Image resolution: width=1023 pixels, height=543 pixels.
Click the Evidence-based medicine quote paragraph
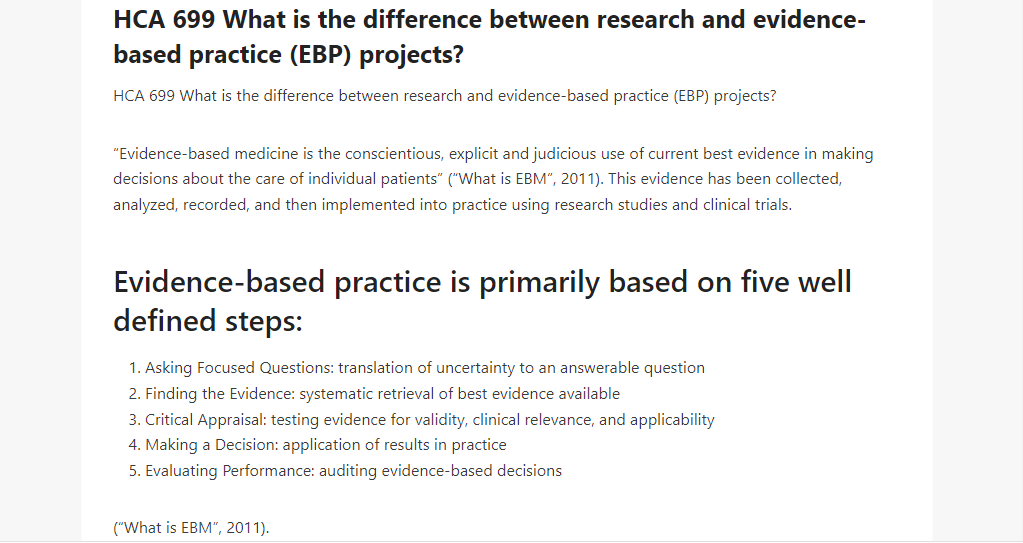click(x=493, y=179)
